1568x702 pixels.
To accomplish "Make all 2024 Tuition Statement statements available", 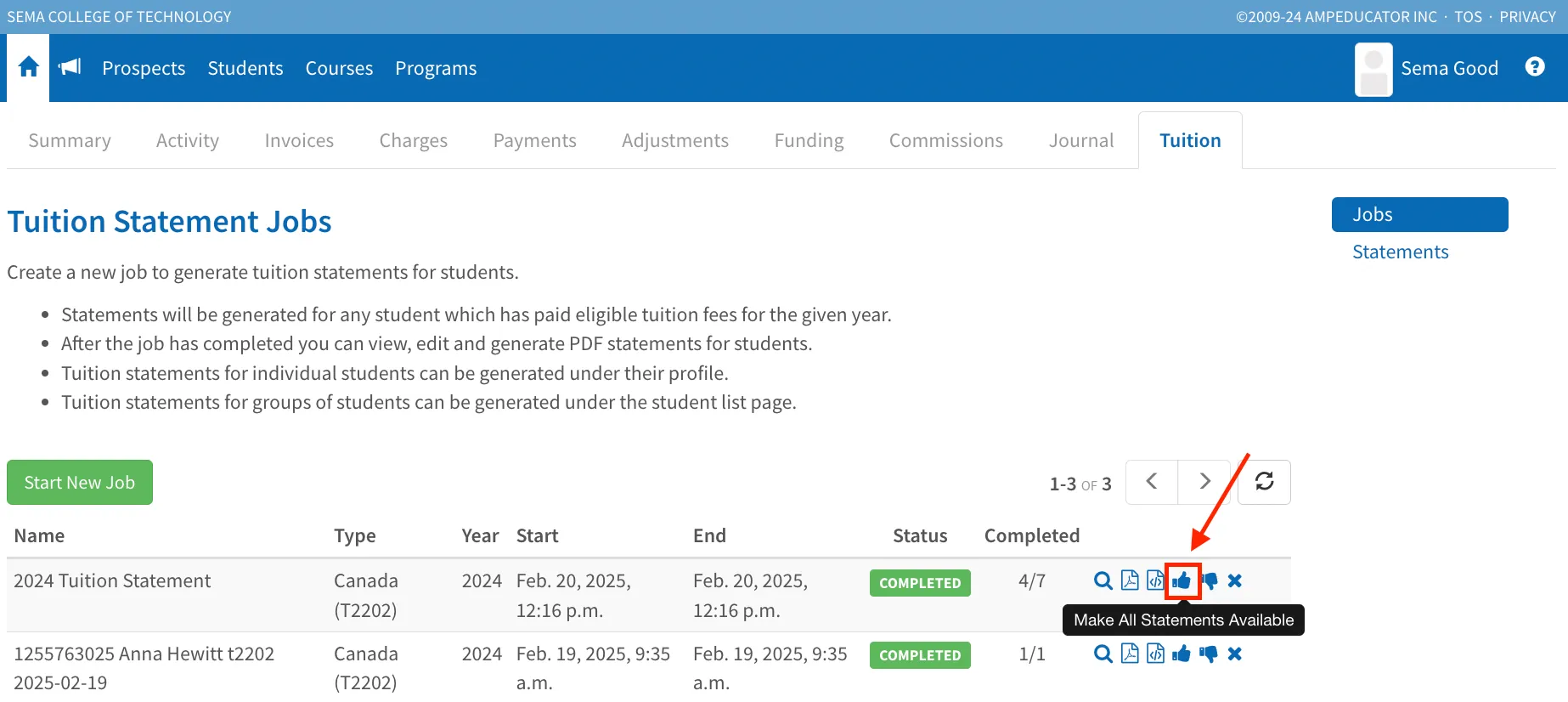I will click(x=1182, y=581).
